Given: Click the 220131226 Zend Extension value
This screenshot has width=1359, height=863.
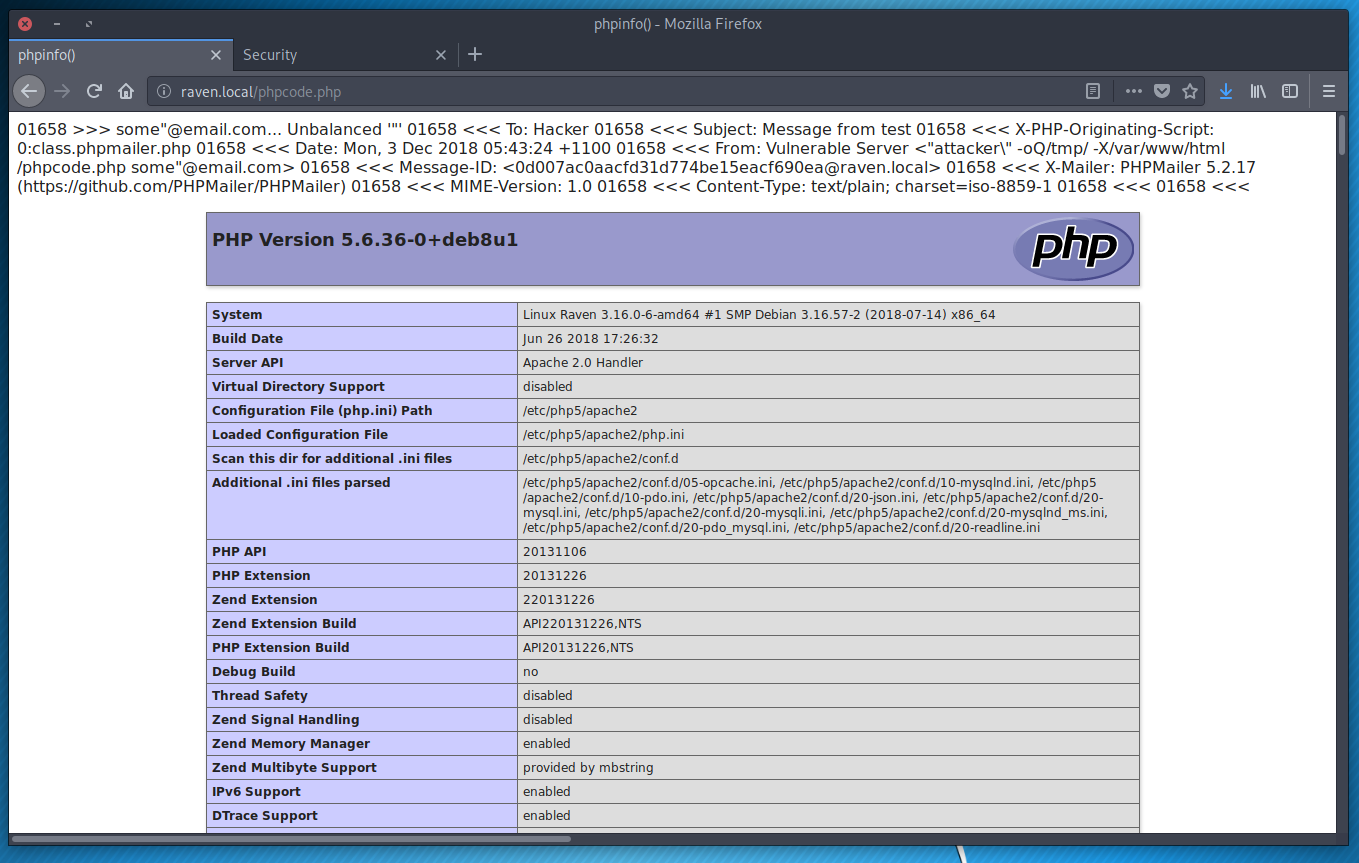Looking at the screenshot, I should coord(559,600).
